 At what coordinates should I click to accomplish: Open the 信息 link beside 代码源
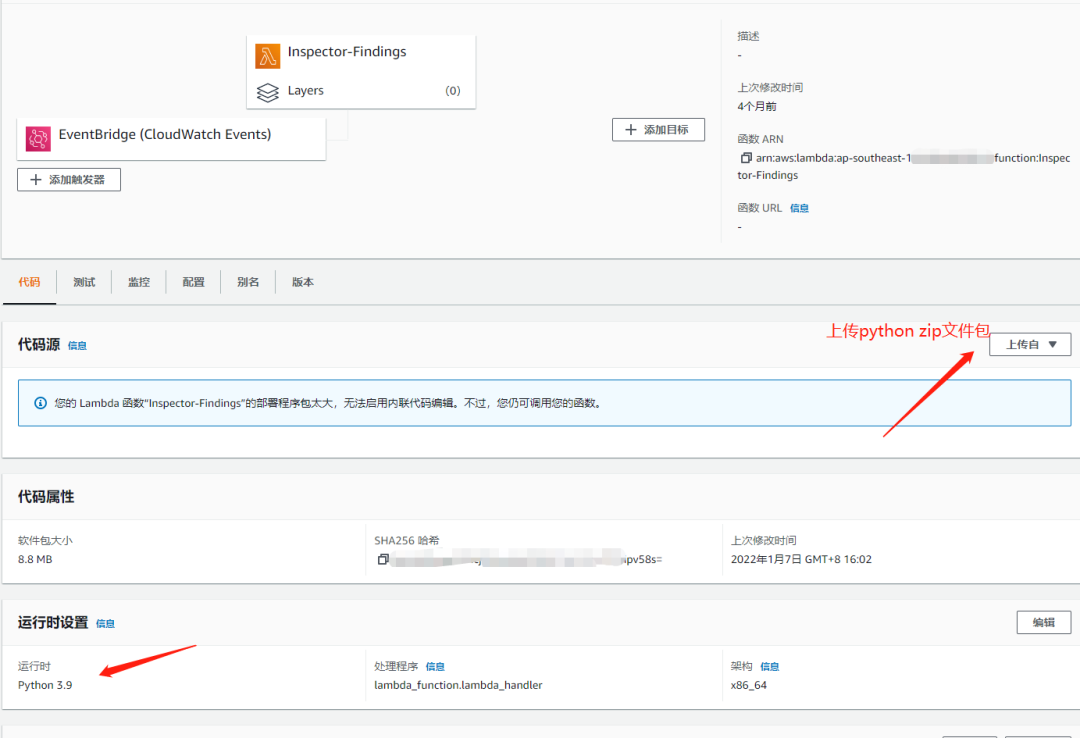(77, 346)
